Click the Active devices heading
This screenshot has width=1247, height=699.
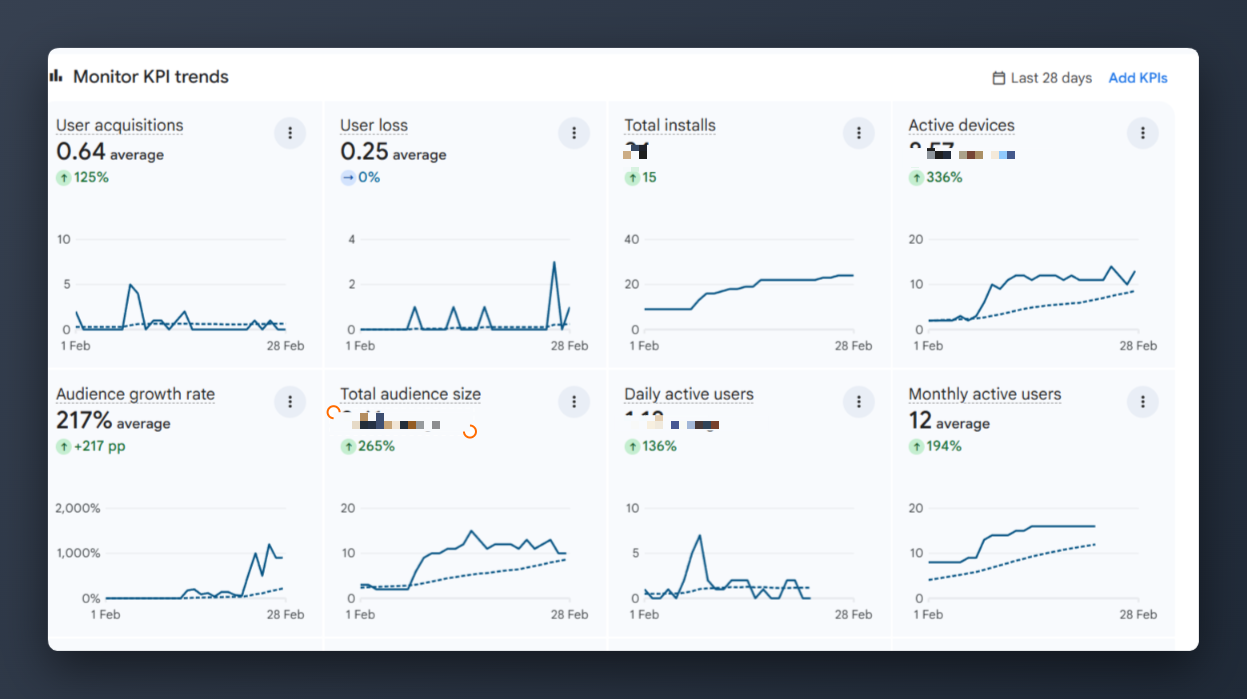(x=961, y=125)
